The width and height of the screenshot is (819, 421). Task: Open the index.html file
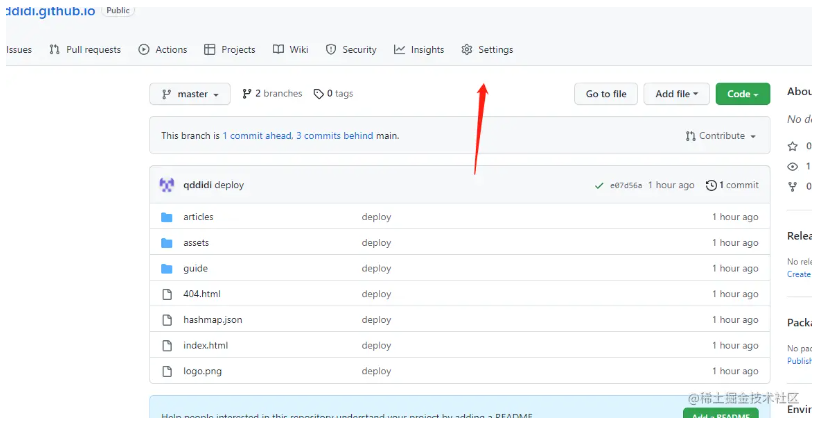click(x=205, y=345)
